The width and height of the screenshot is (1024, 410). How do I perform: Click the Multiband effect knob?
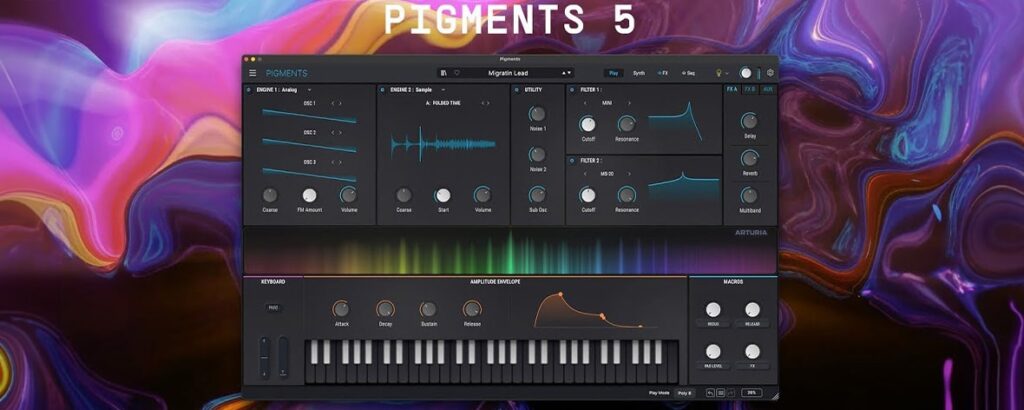750,195
